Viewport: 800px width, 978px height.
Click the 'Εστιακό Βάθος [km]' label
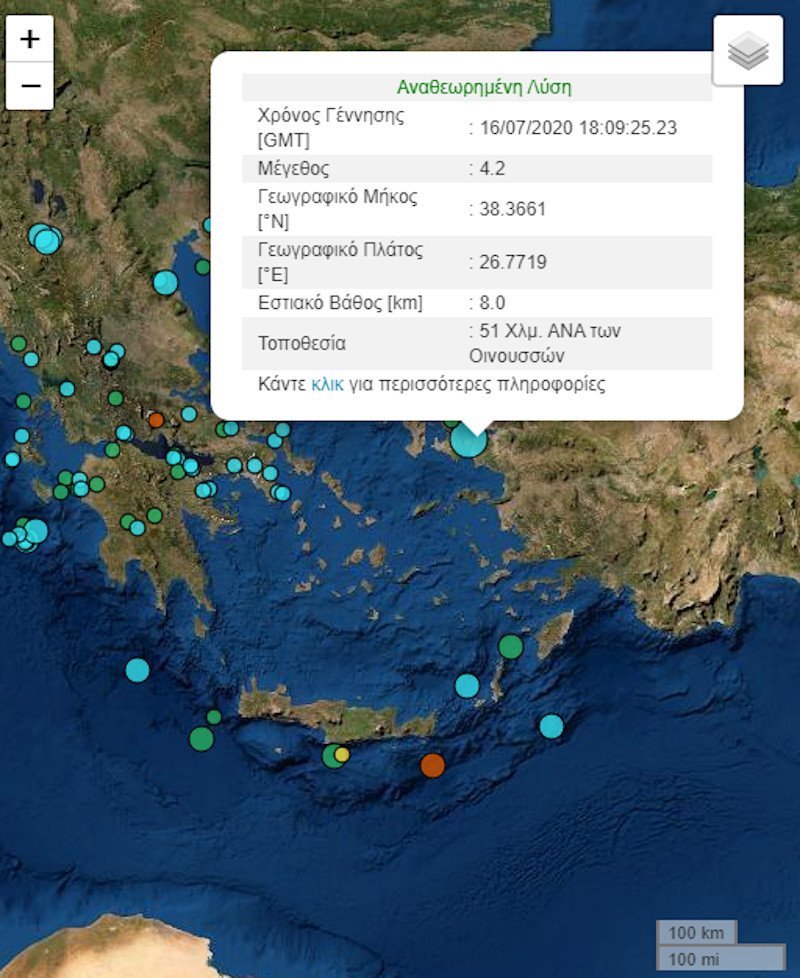[x=340, y=303]
